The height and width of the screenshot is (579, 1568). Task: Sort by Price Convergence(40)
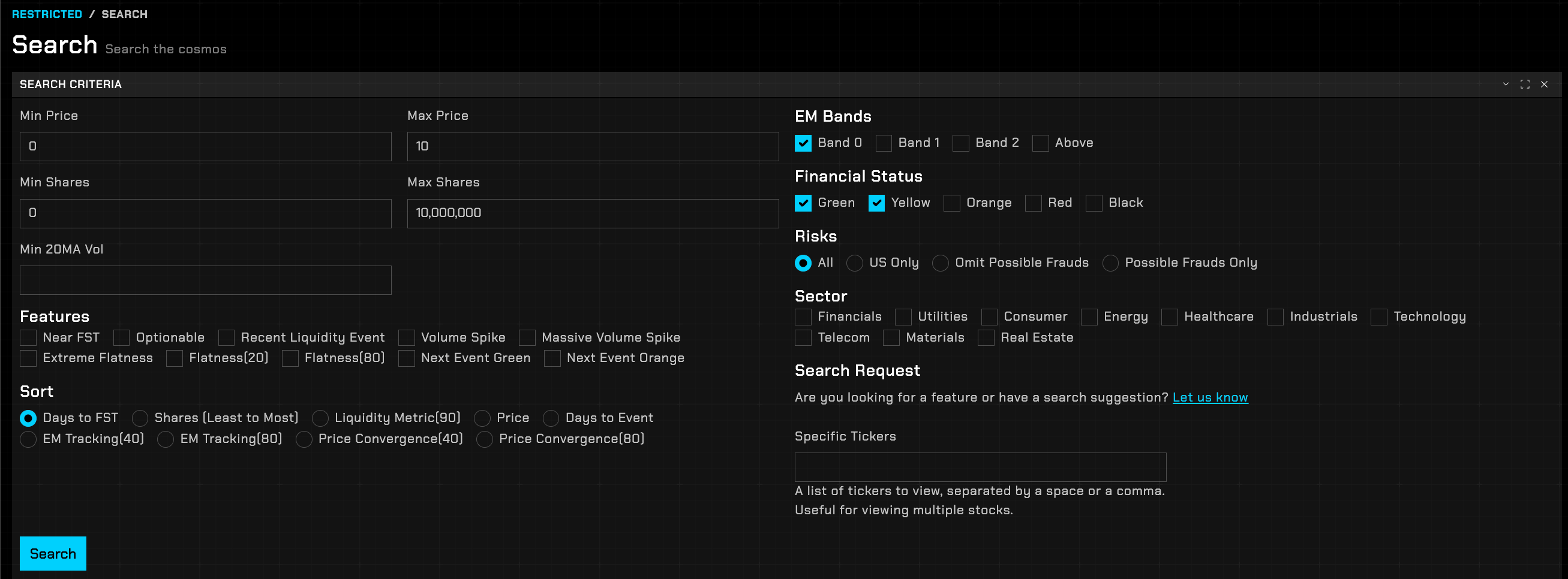click(x=304, y=439)
